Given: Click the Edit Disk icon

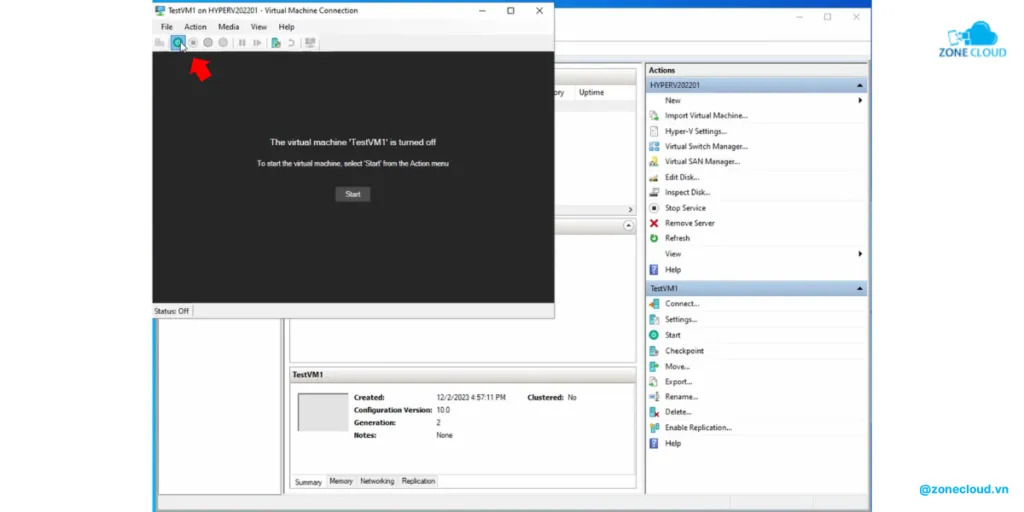Looking at the screenshot, I should pyautogui.click(x=654, y=177).
